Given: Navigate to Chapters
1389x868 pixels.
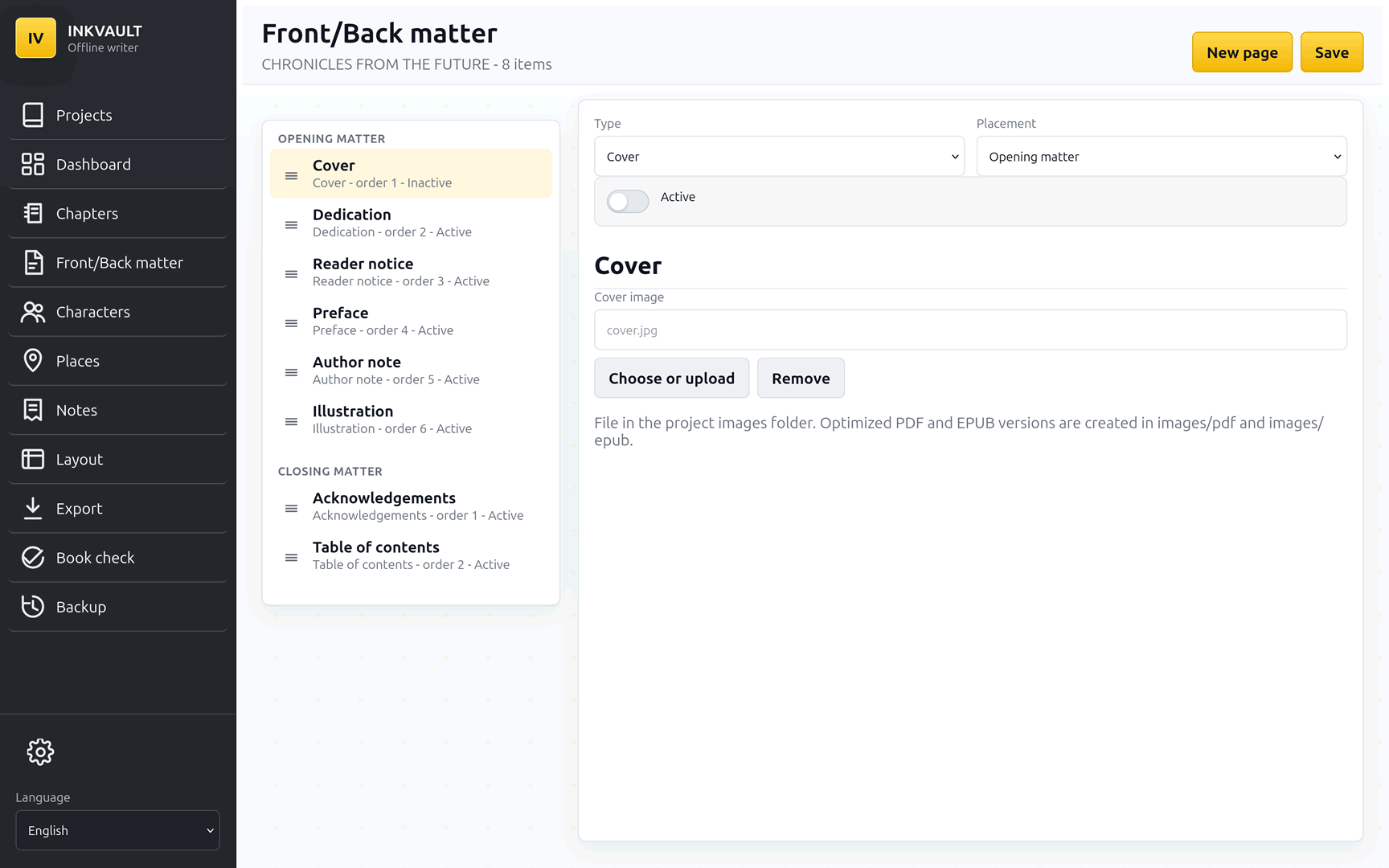Looking at the screenshot, I should 117,213.
